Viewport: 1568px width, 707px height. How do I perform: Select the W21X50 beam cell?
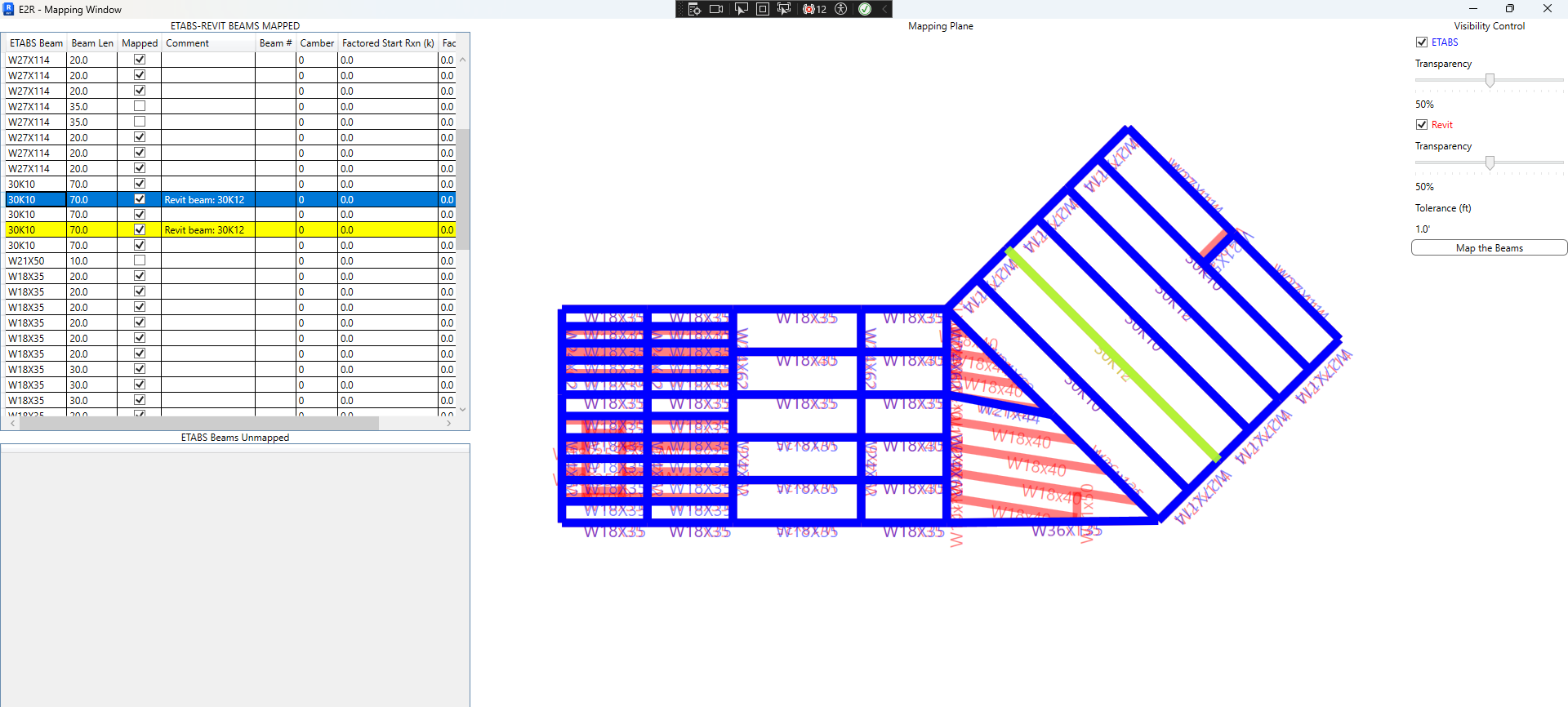point(36,261)
